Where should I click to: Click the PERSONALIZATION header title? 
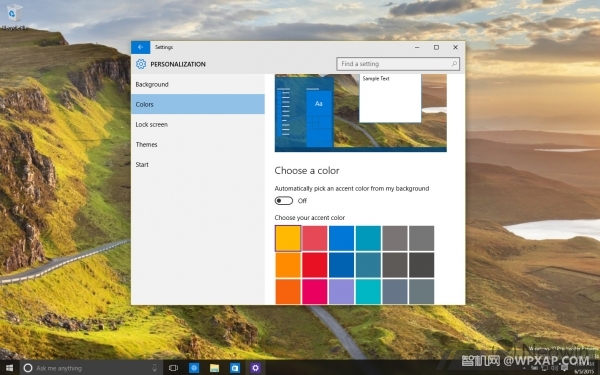tap(178, 64)
